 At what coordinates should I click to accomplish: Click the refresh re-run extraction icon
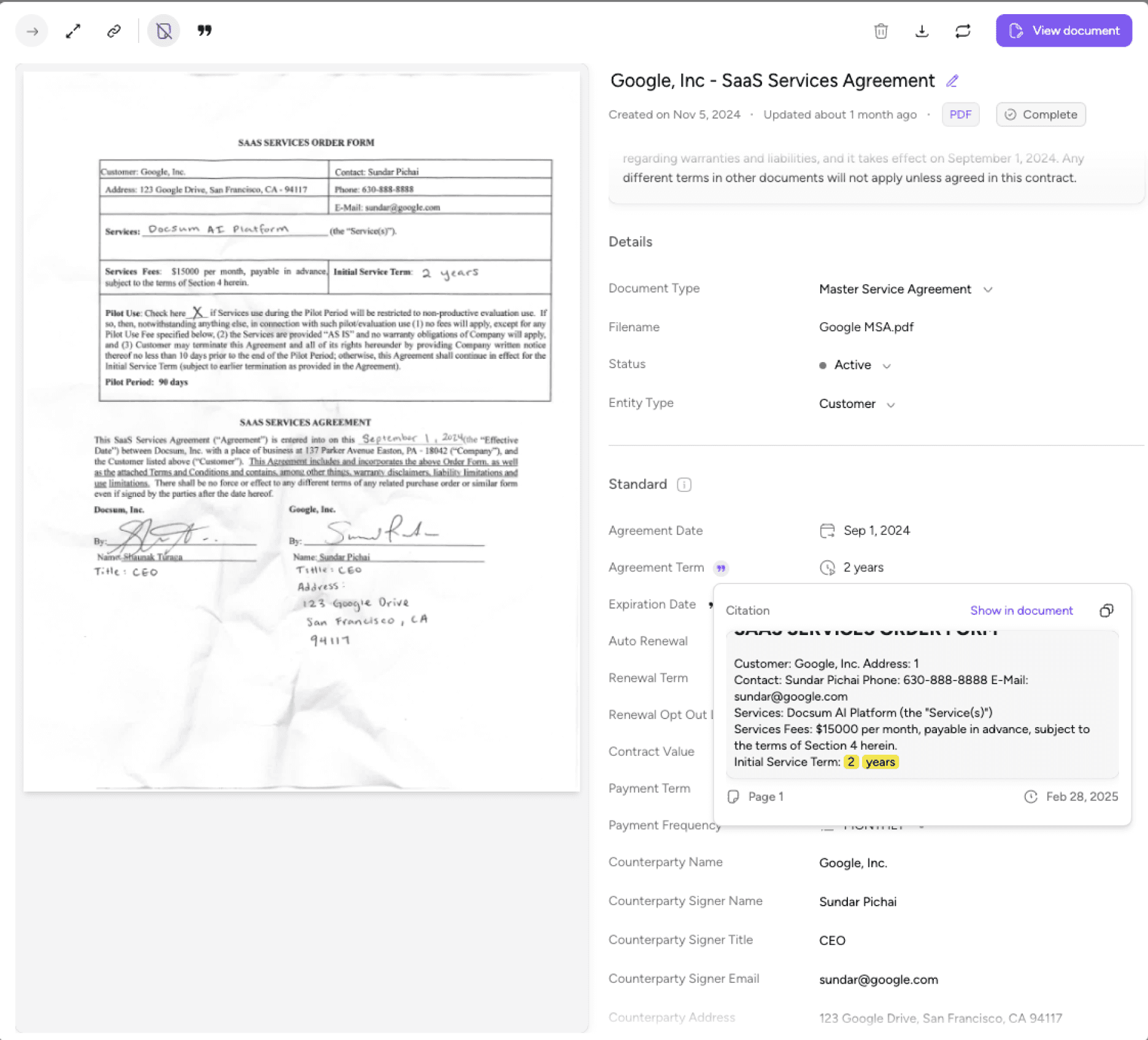(x=963, y=31)
